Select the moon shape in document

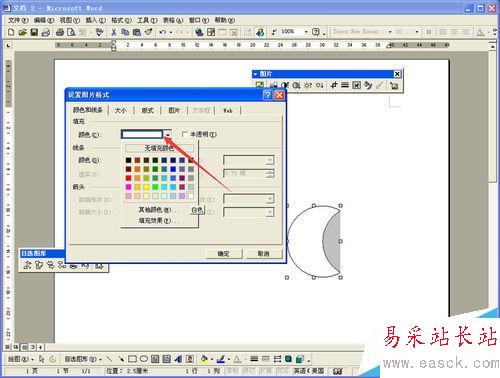tap(314, 242)
